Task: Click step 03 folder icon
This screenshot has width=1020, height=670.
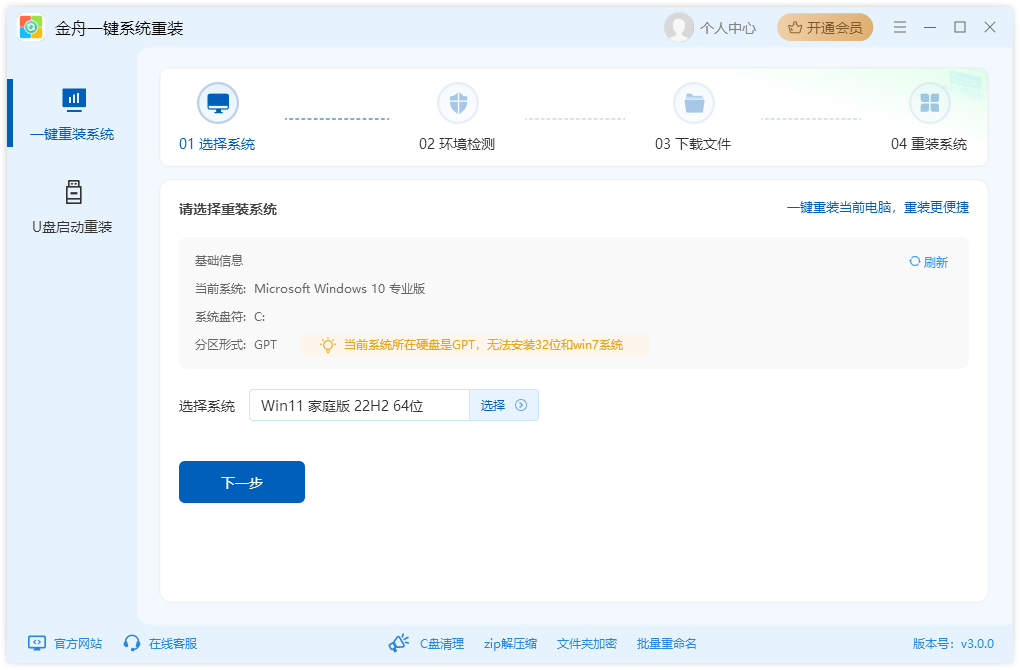Action: point(694,103)
